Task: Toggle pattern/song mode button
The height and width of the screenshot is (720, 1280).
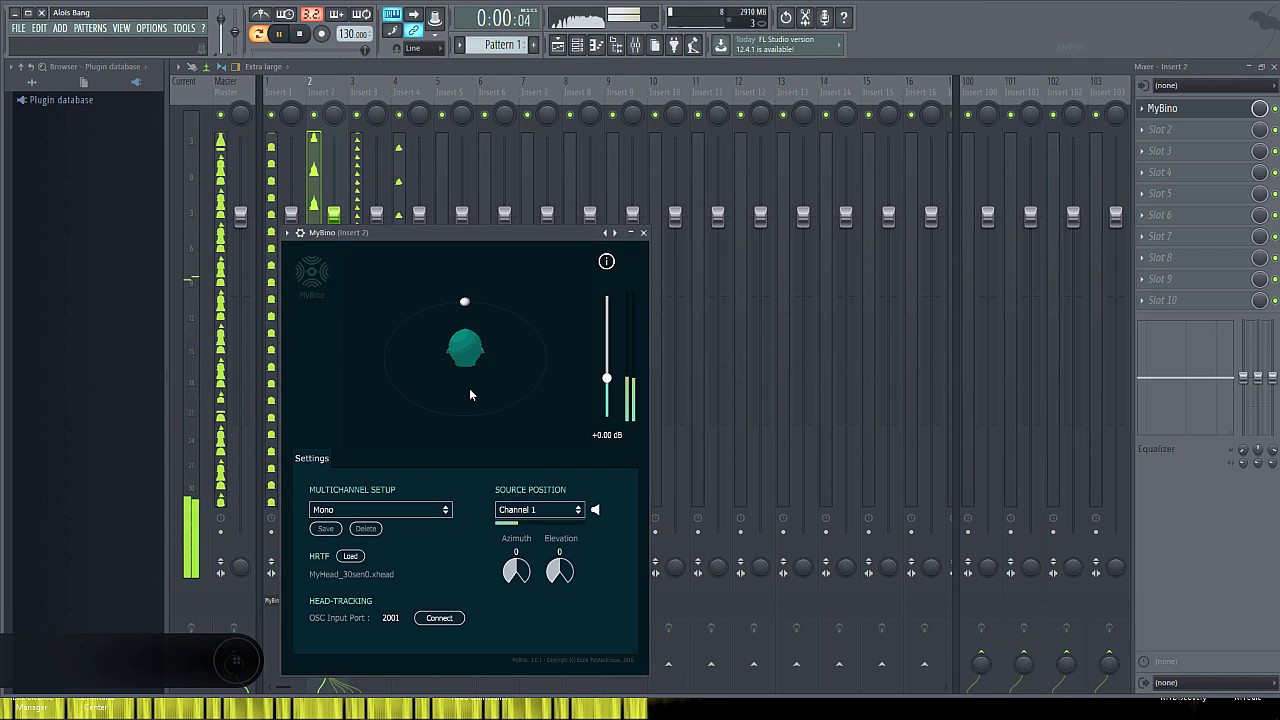Action: (257, 34)
